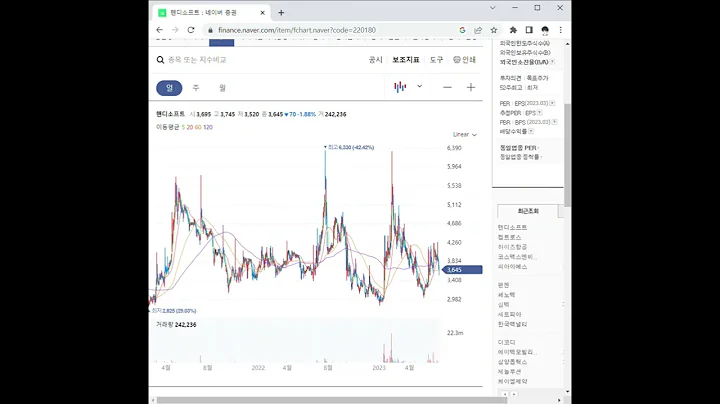Open the 보조지표 indicators menu

click(406, 60)
